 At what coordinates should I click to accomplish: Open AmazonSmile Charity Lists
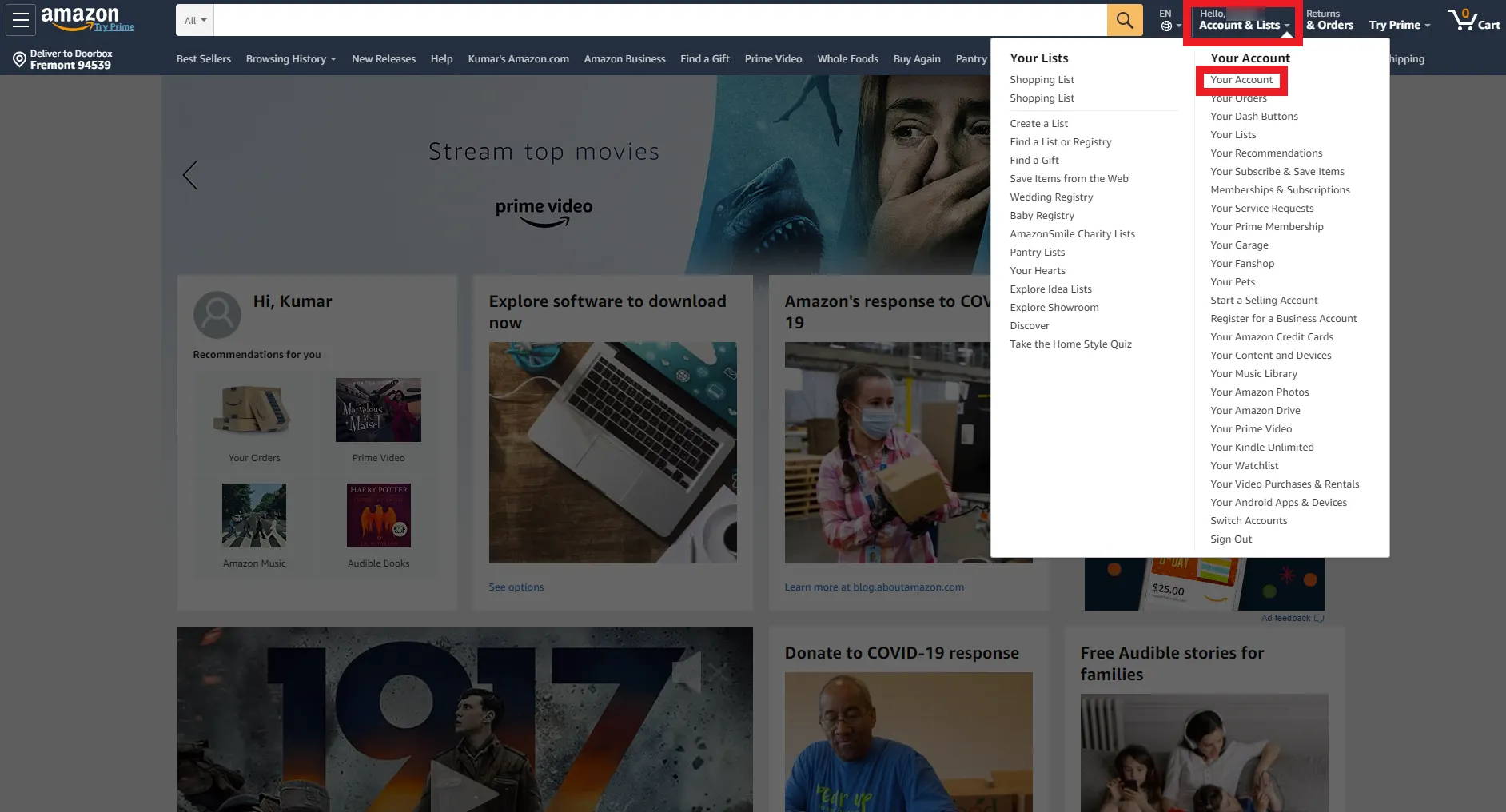pyautogui.click(x=1072, y=233)
